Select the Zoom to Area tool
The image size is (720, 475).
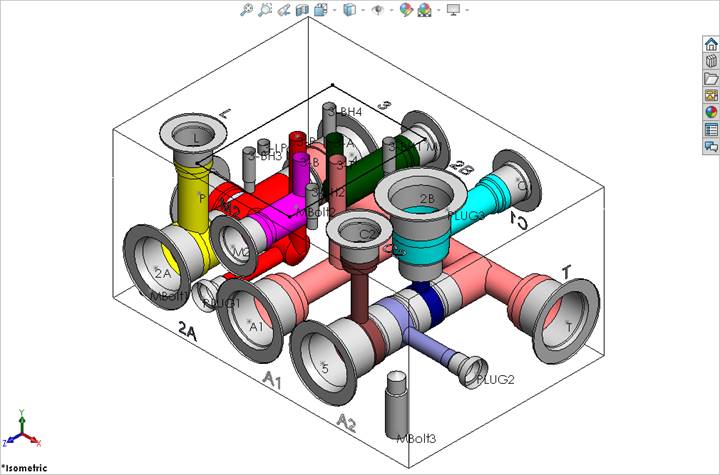[x=265, y=10]
